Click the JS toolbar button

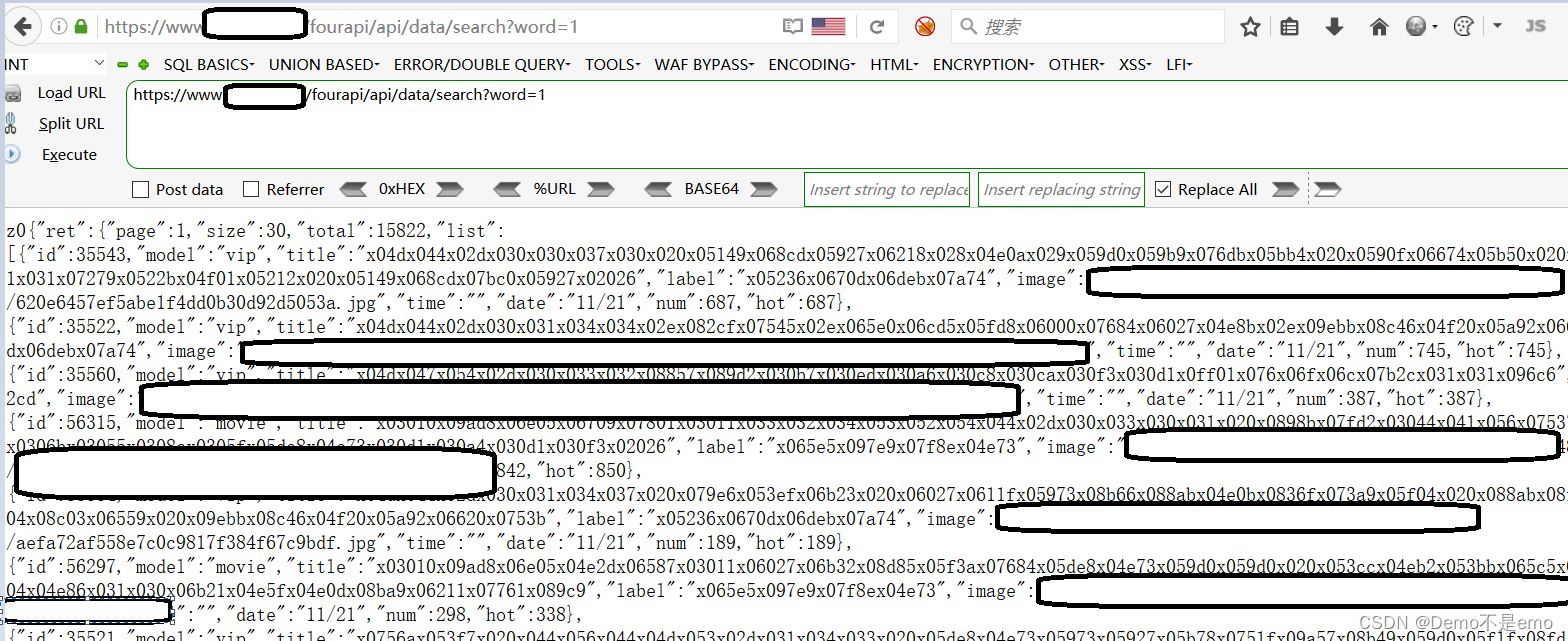pos(1536,27)
